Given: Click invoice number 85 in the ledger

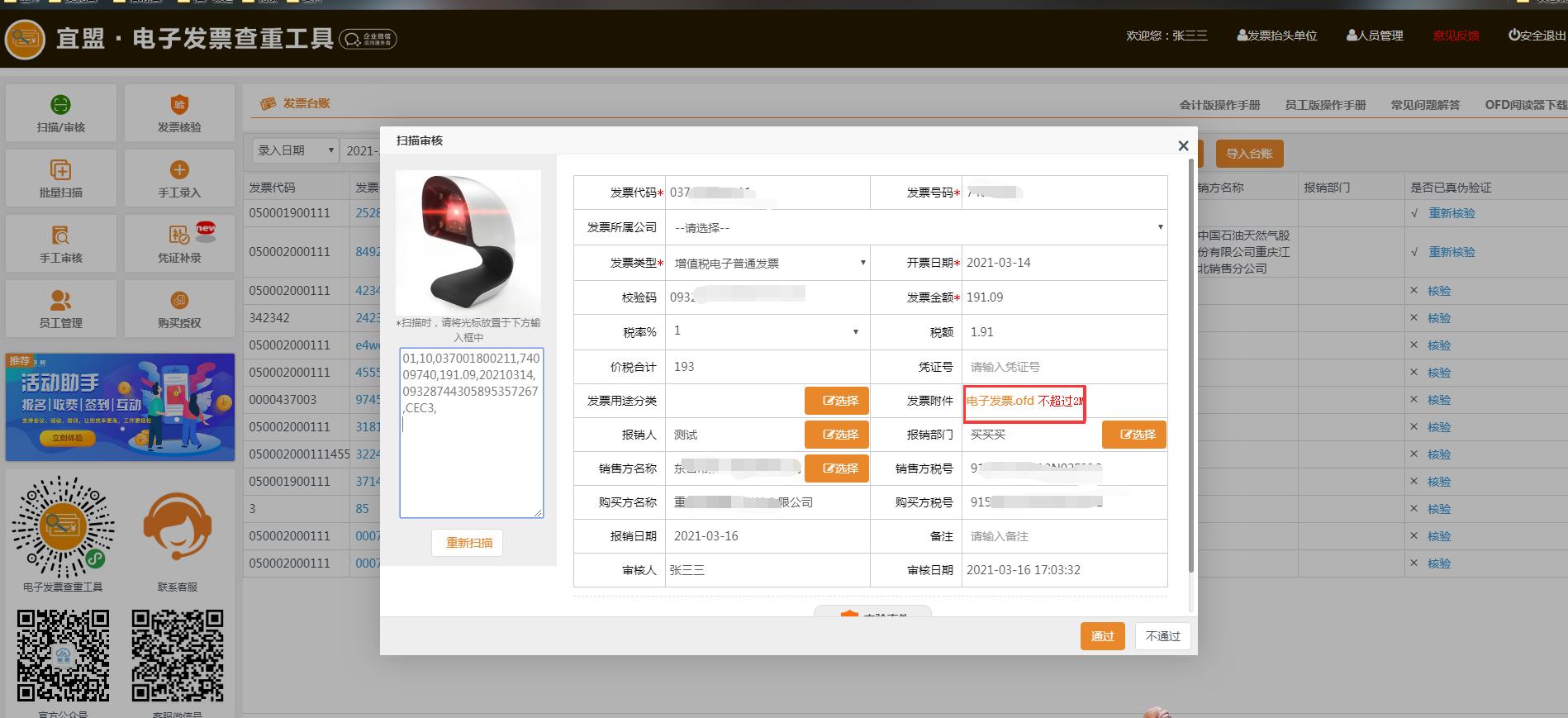Looking at the screenshot, I should coord(362,509).
